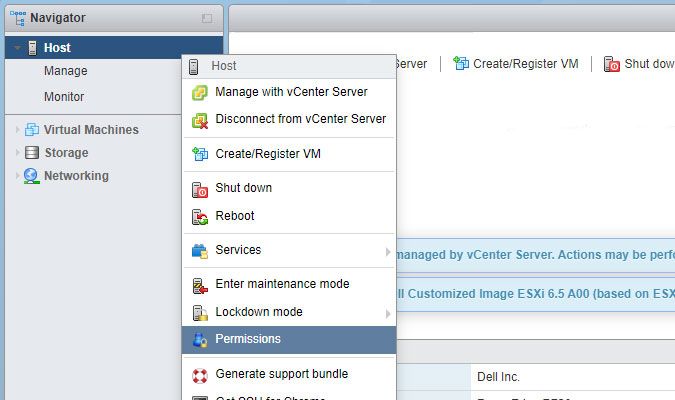Choose Create/Register VM in context menu
This screenshot has height=400, width=675.
[x=268, y=154]
